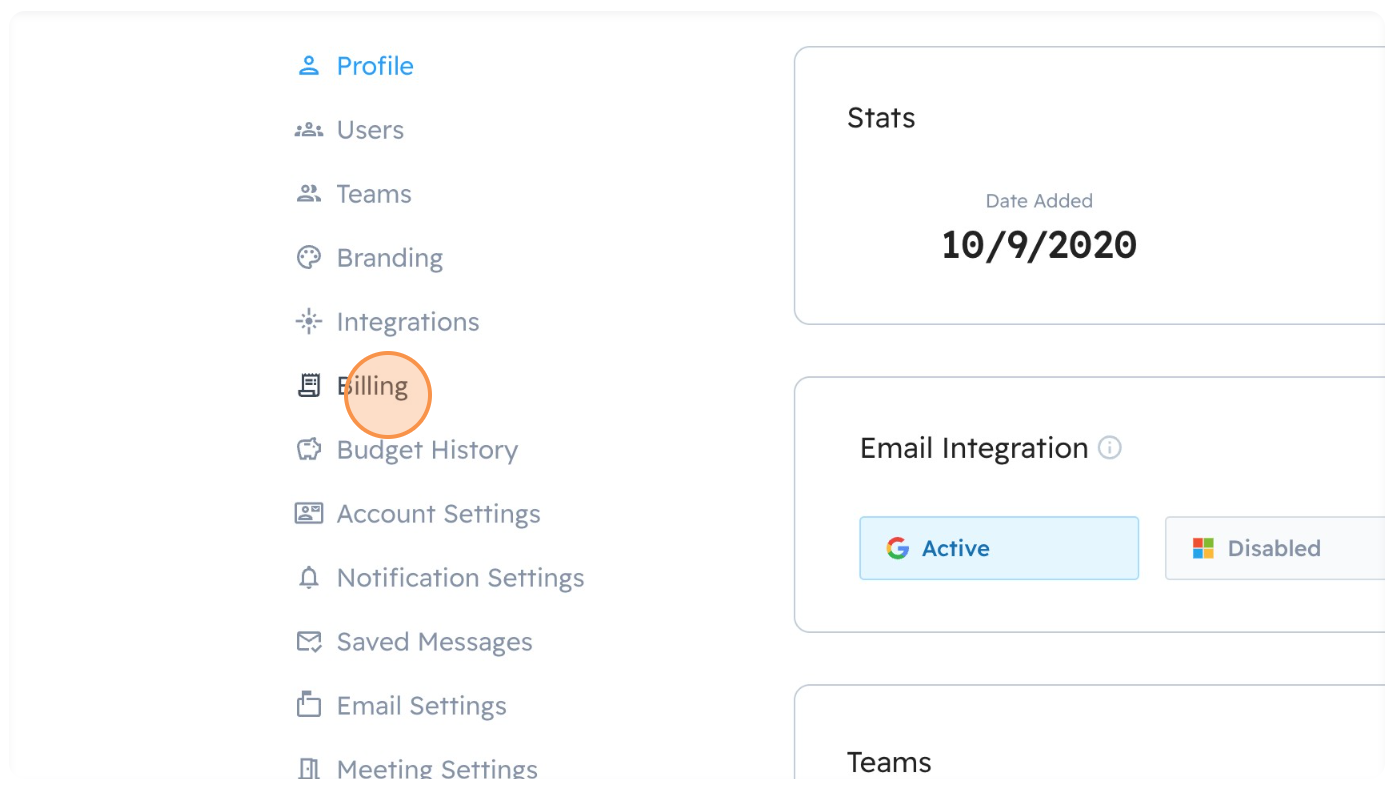
Task: Open Budget History page
Action: point(427,450)
